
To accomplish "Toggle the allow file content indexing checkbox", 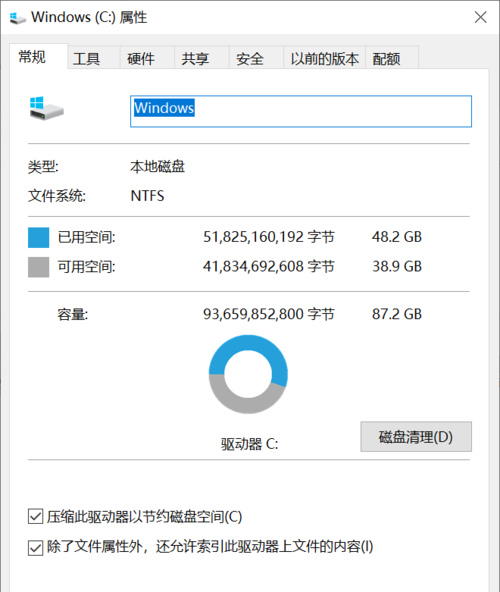I will click(x=35, y=548).
